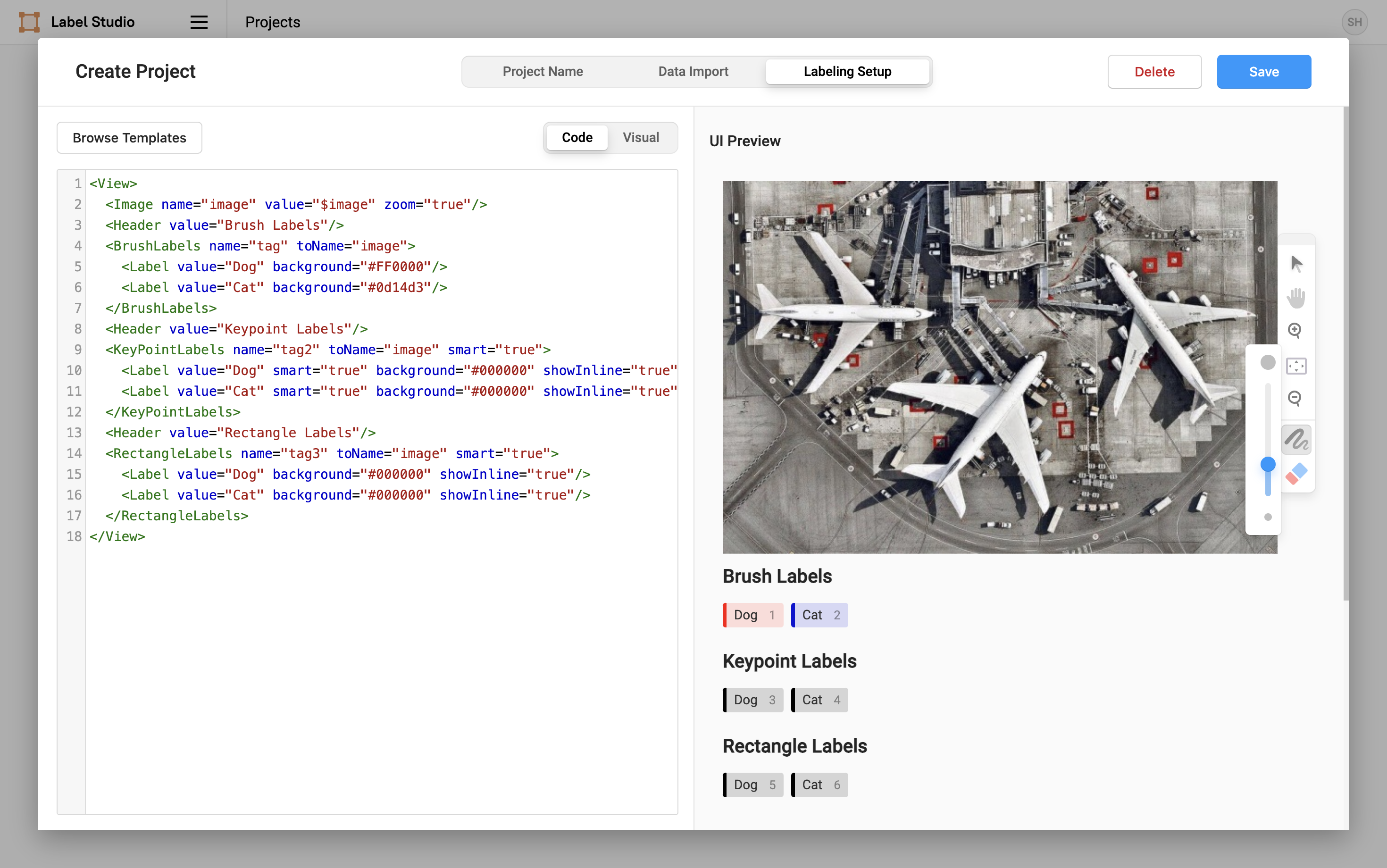Click the Delete button
This screenshot has height=868, width=1387.
pyautogui.click(x=1155, y=71)
